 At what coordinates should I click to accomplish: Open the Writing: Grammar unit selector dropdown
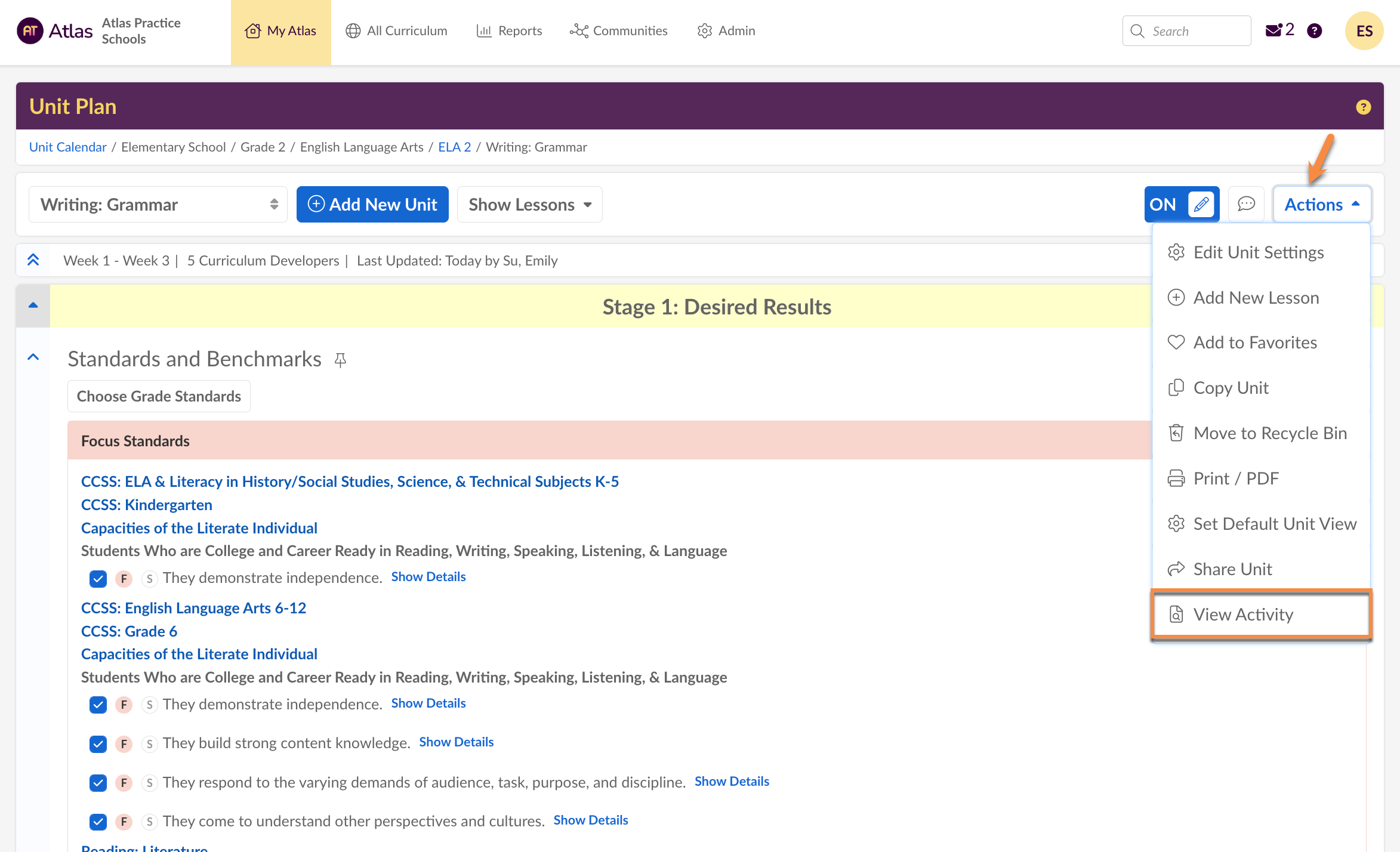tap(158, 205)
